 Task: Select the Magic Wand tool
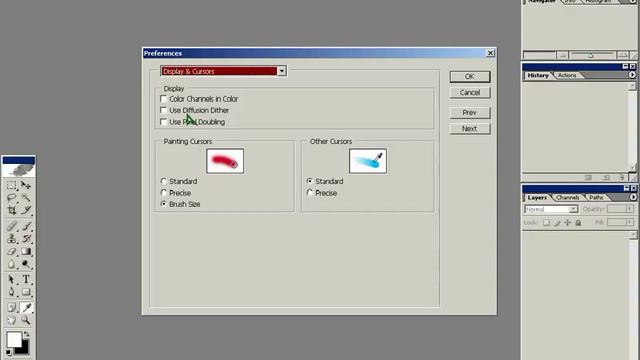[26, 198]
